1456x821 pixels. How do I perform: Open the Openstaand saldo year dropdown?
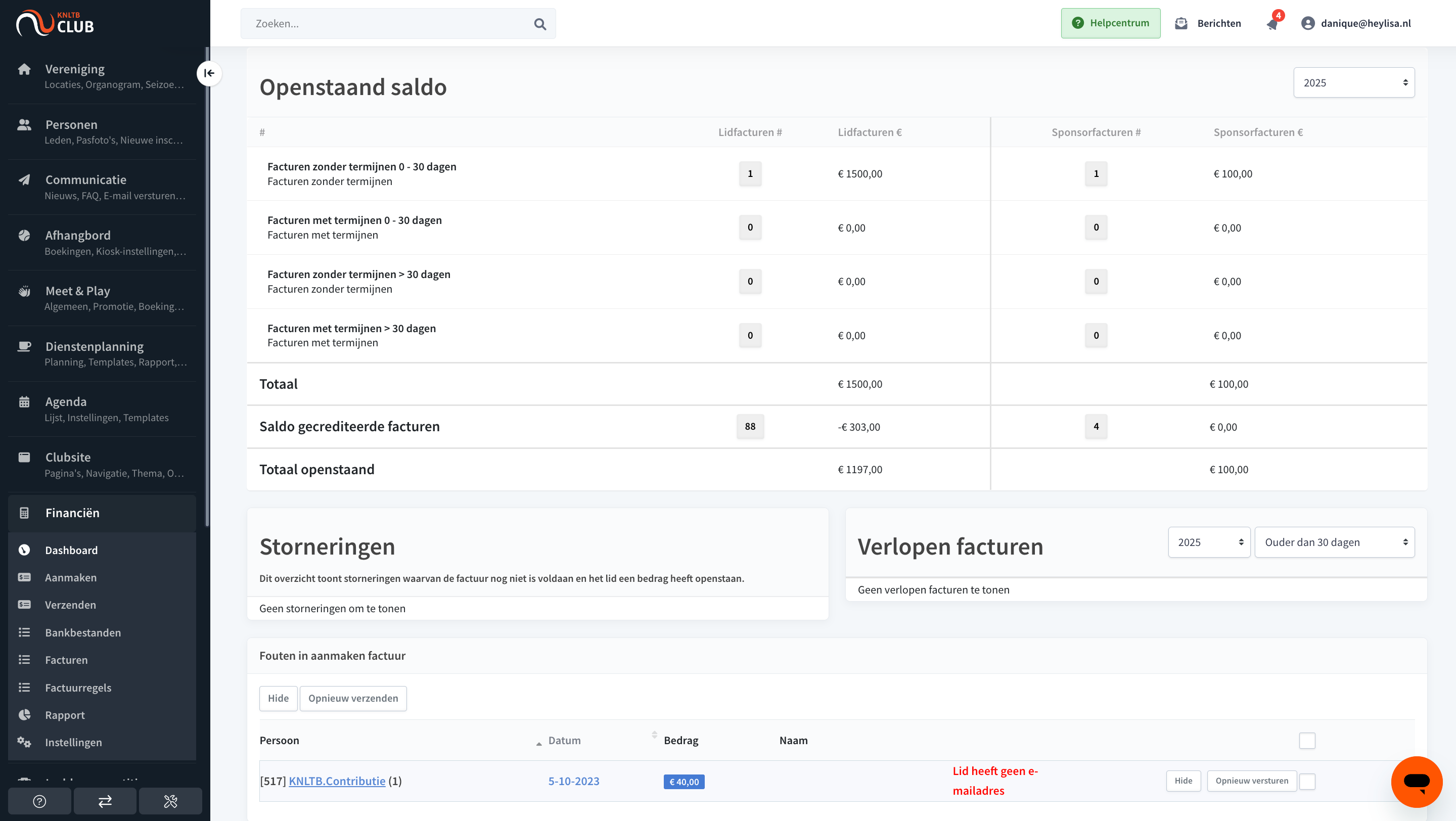tap(1354, 82)
